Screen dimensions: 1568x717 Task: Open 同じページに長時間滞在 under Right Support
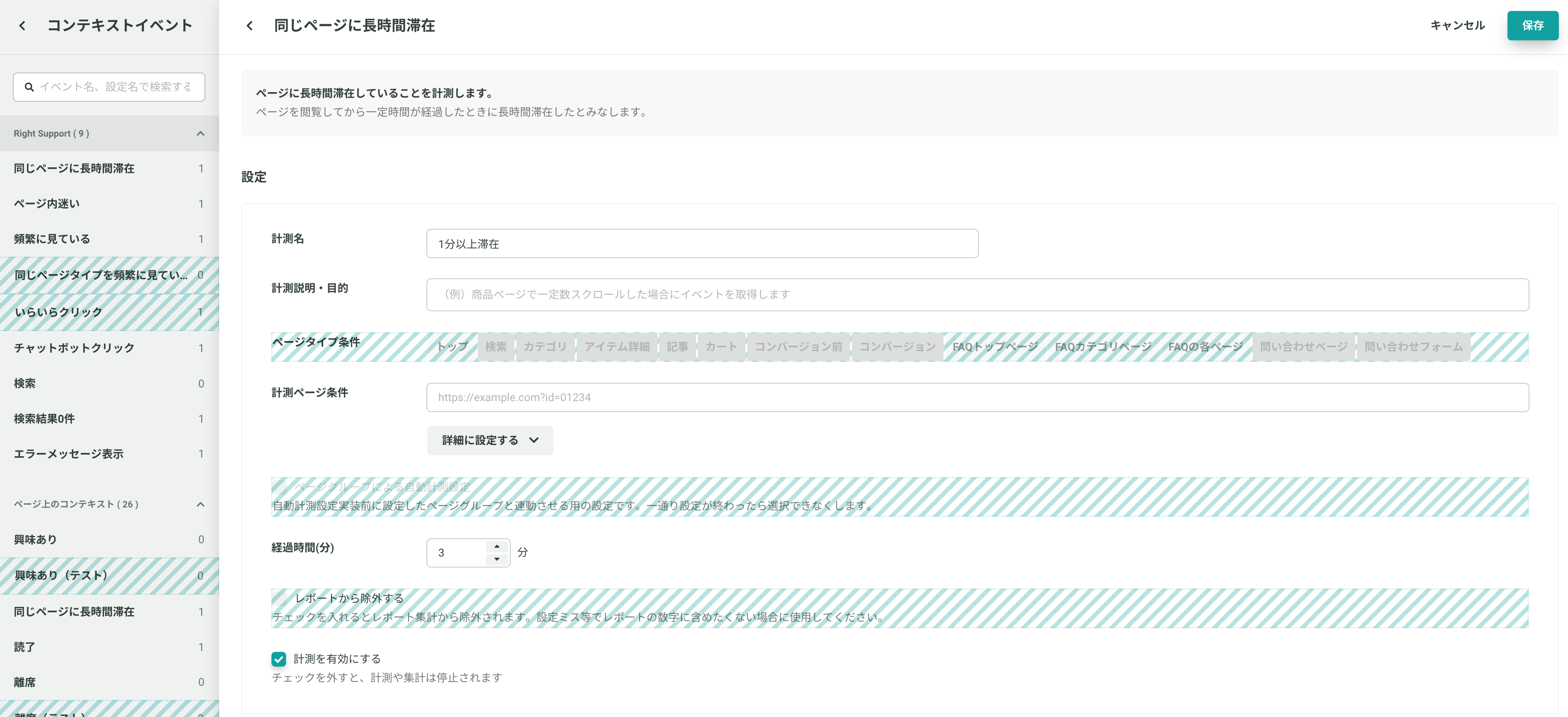[x=110, y=169]
